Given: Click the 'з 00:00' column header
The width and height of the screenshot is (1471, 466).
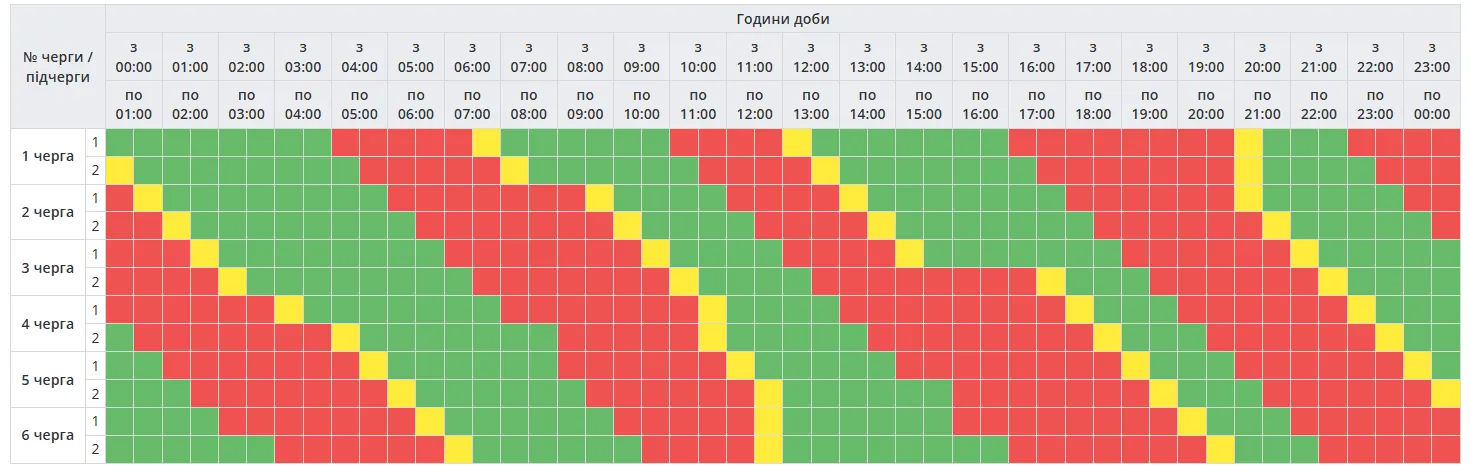Looking at the screenshot, I should 133,58.
